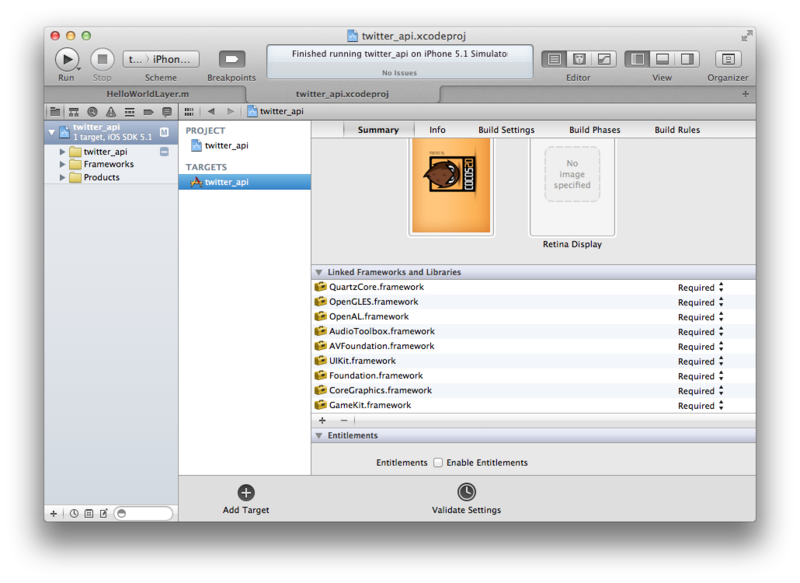Click the Add Target button
The height and width of the screenshot is (583, 800).
[x=246, y=499]
